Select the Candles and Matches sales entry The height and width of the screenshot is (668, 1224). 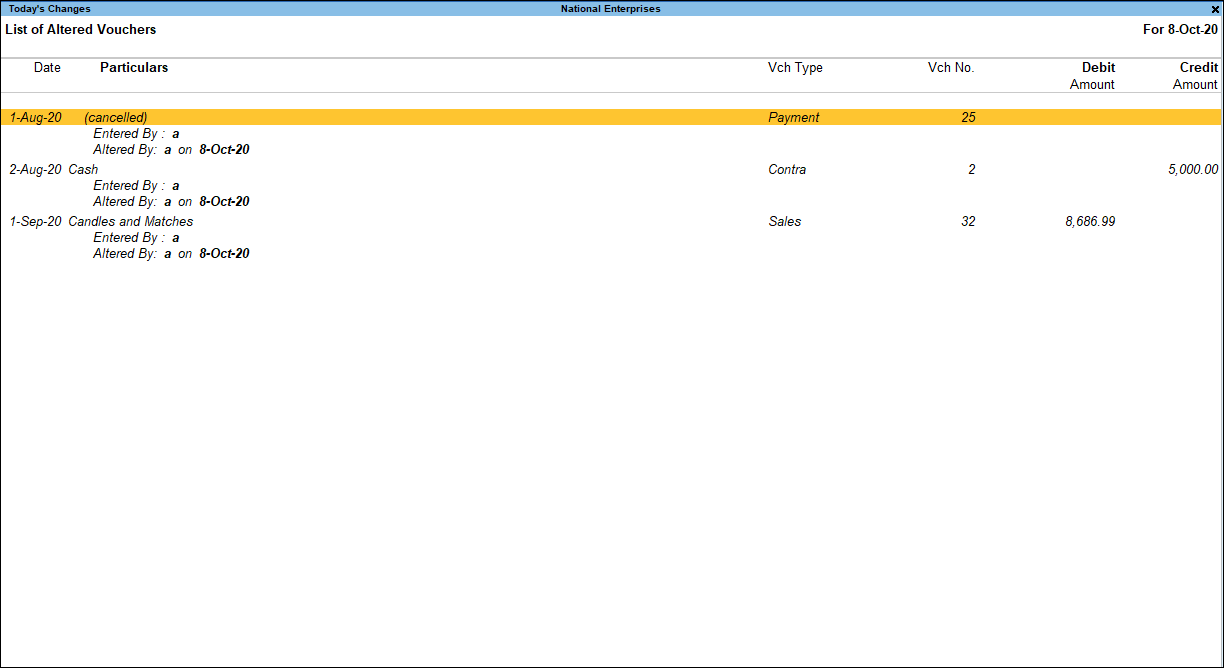point(611,221)
